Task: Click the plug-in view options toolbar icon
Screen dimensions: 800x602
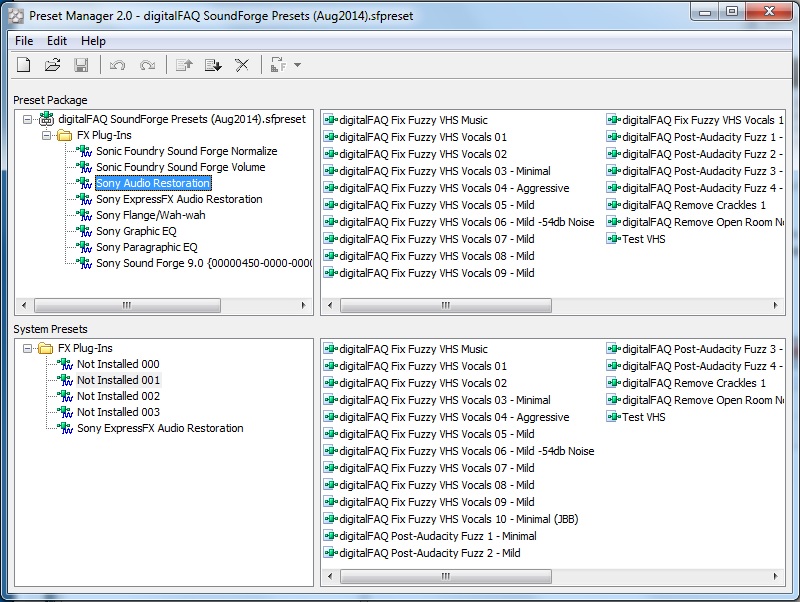Action: coord(278,65)
